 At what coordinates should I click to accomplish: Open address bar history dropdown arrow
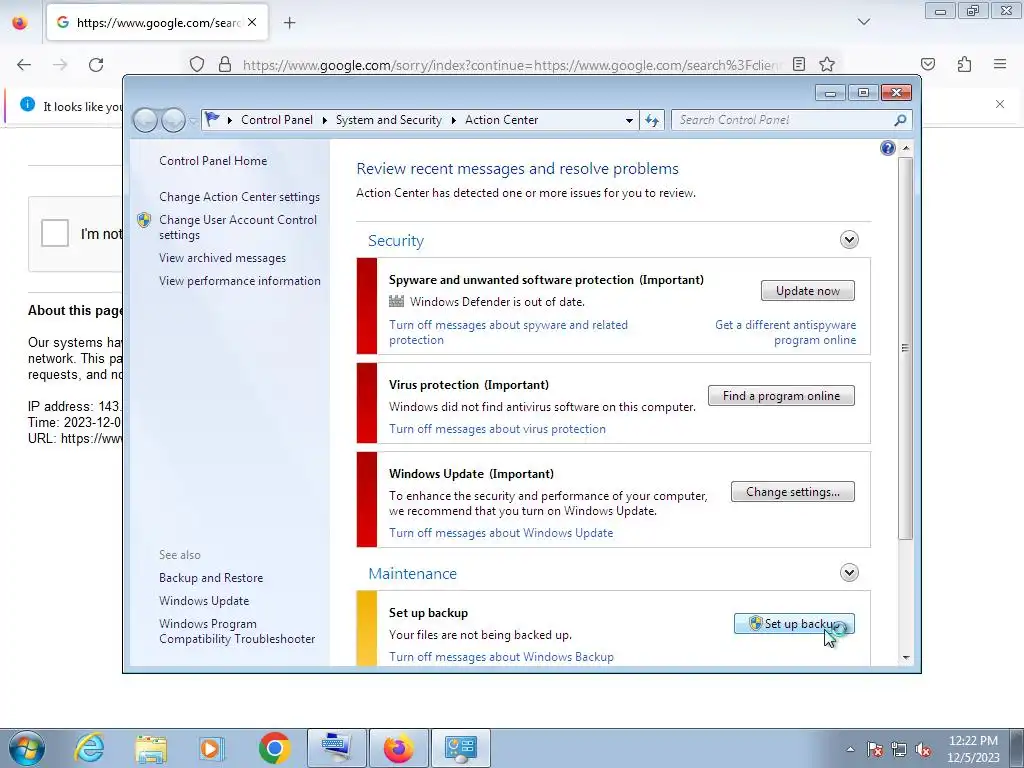tap(629, 120)
